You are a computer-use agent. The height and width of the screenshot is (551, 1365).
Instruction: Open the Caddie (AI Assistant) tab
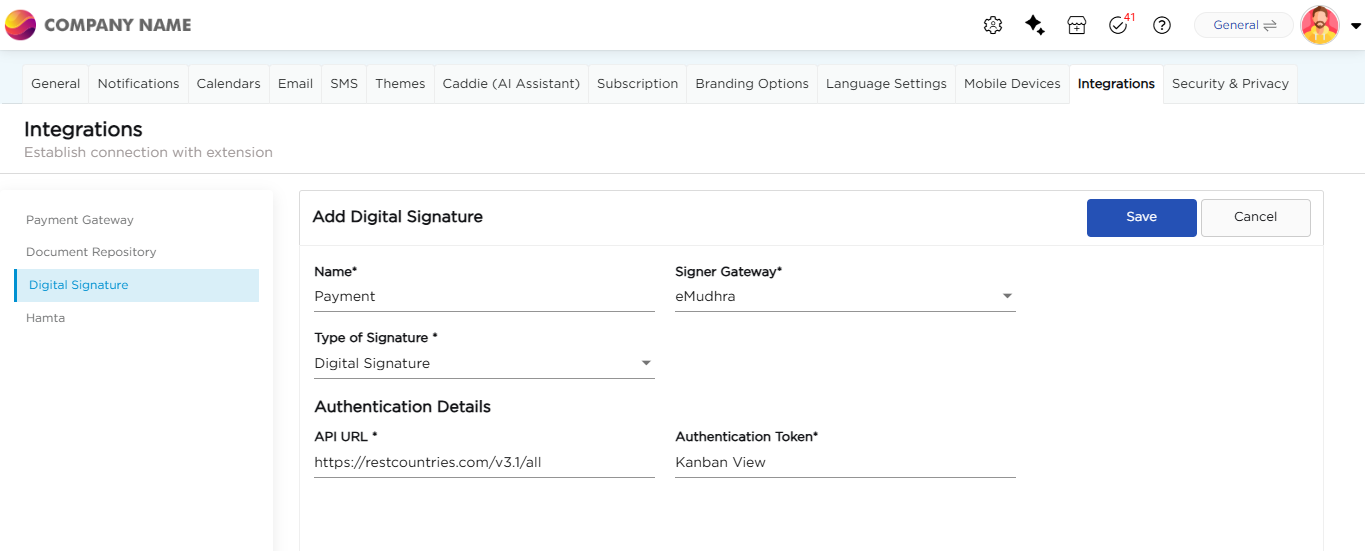click(511, 84)
